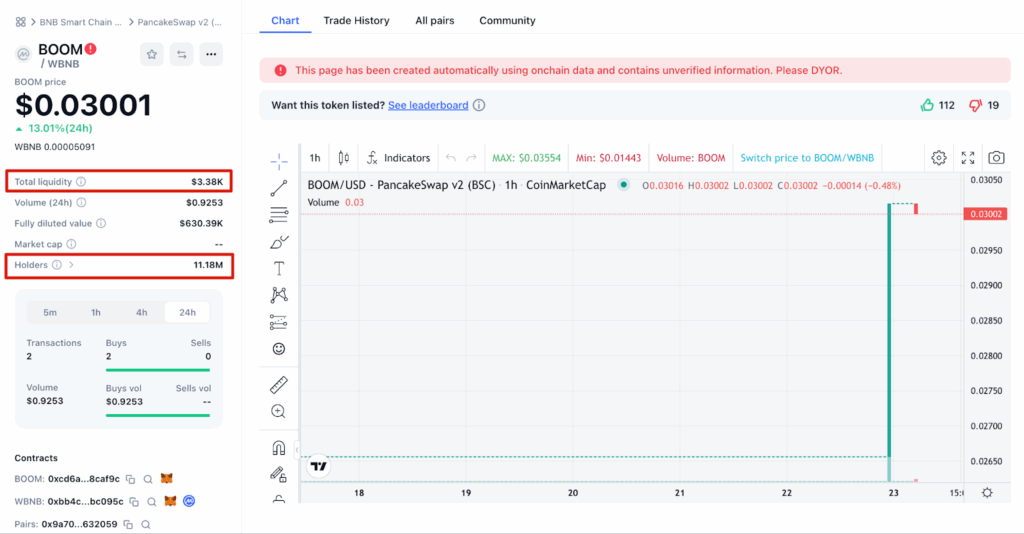This screenshot has width=1024, height=534.
Task: Open the 1h chart interval dropdown
Action: tap(315, 158)
